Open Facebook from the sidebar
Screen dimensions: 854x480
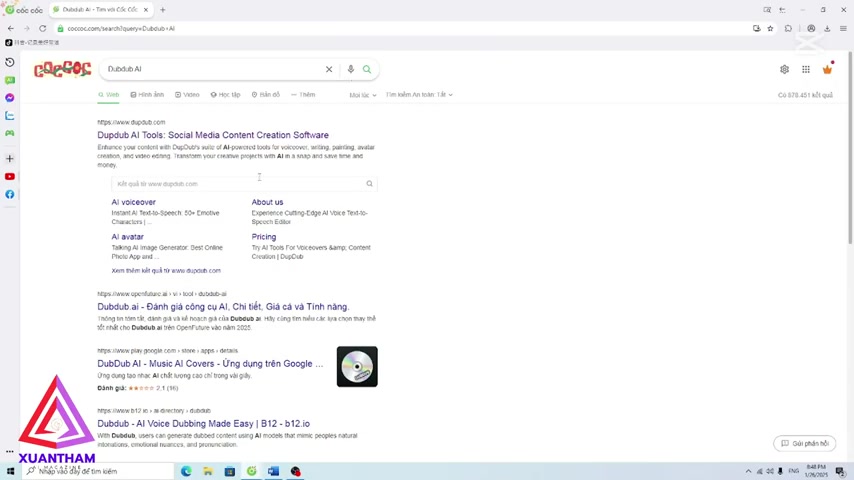(10, 194)
